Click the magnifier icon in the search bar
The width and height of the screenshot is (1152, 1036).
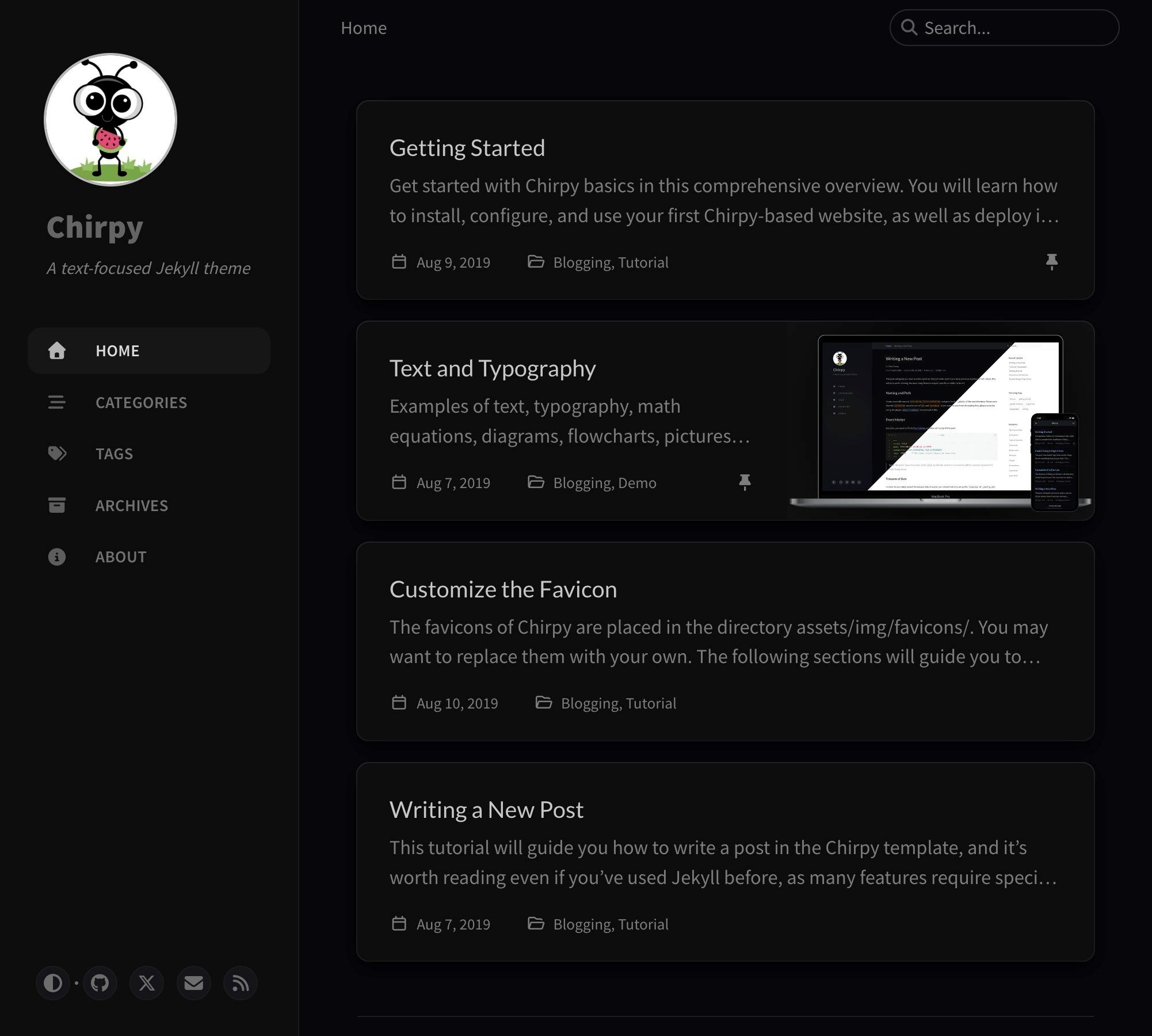(911, 27)
